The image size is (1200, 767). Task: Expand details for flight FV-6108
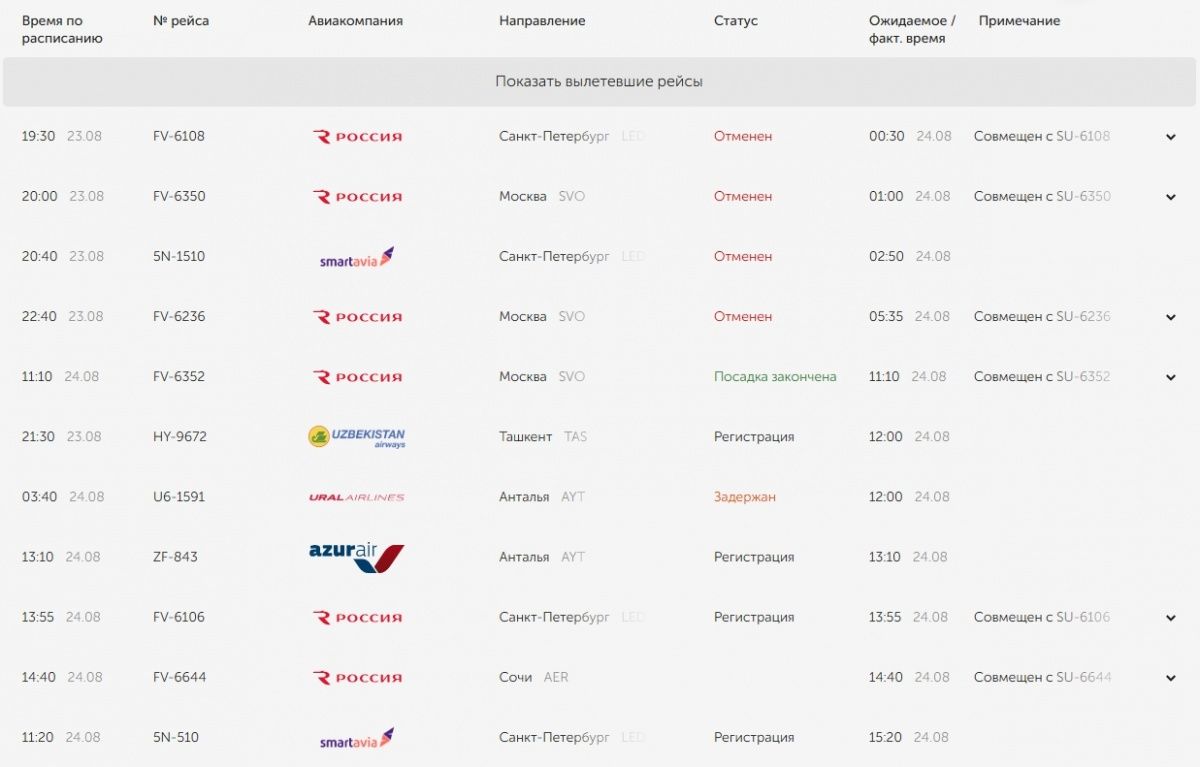(1171, 137)
